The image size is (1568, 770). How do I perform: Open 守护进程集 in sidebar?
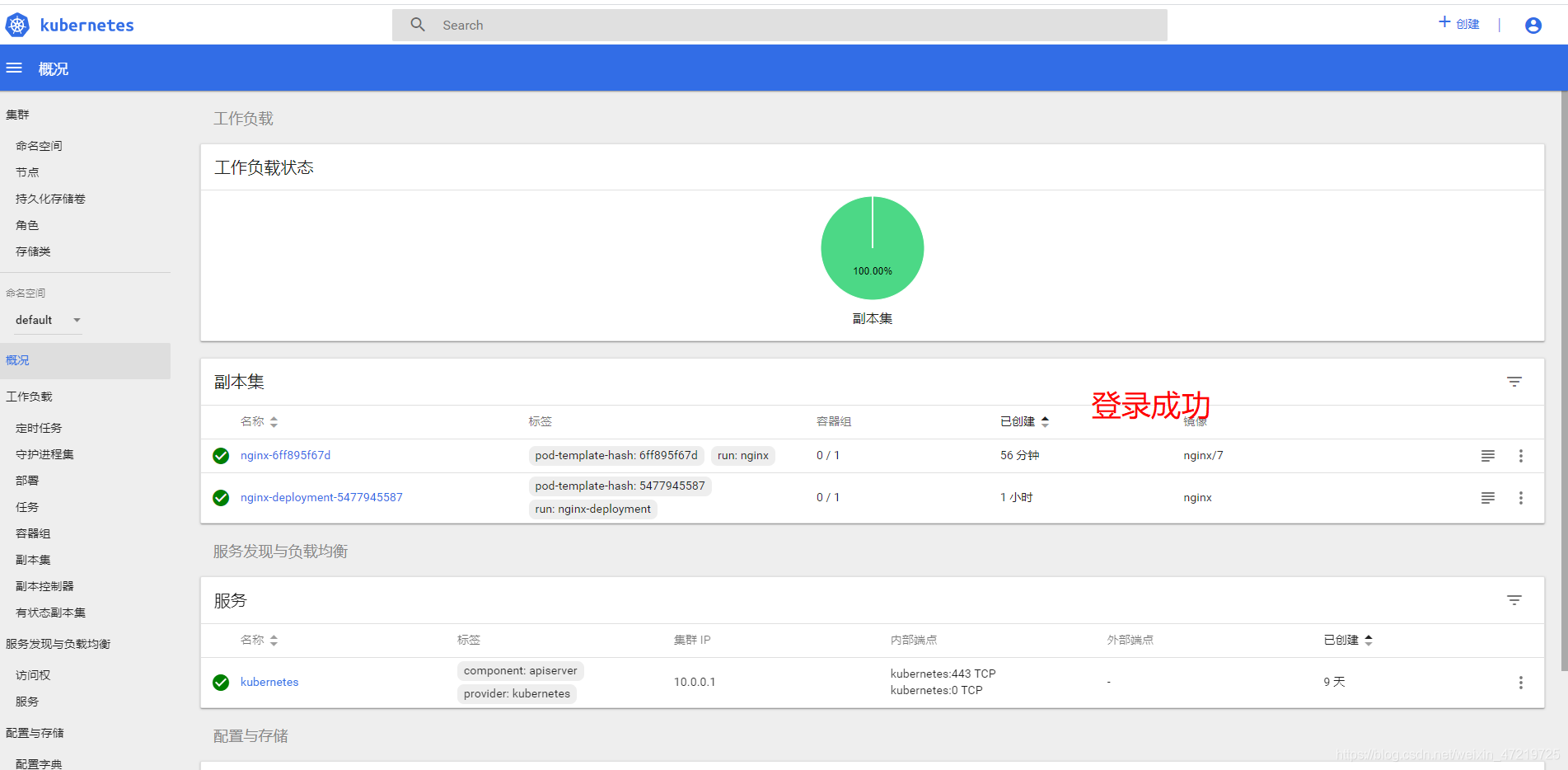click(x=44, y=454)
